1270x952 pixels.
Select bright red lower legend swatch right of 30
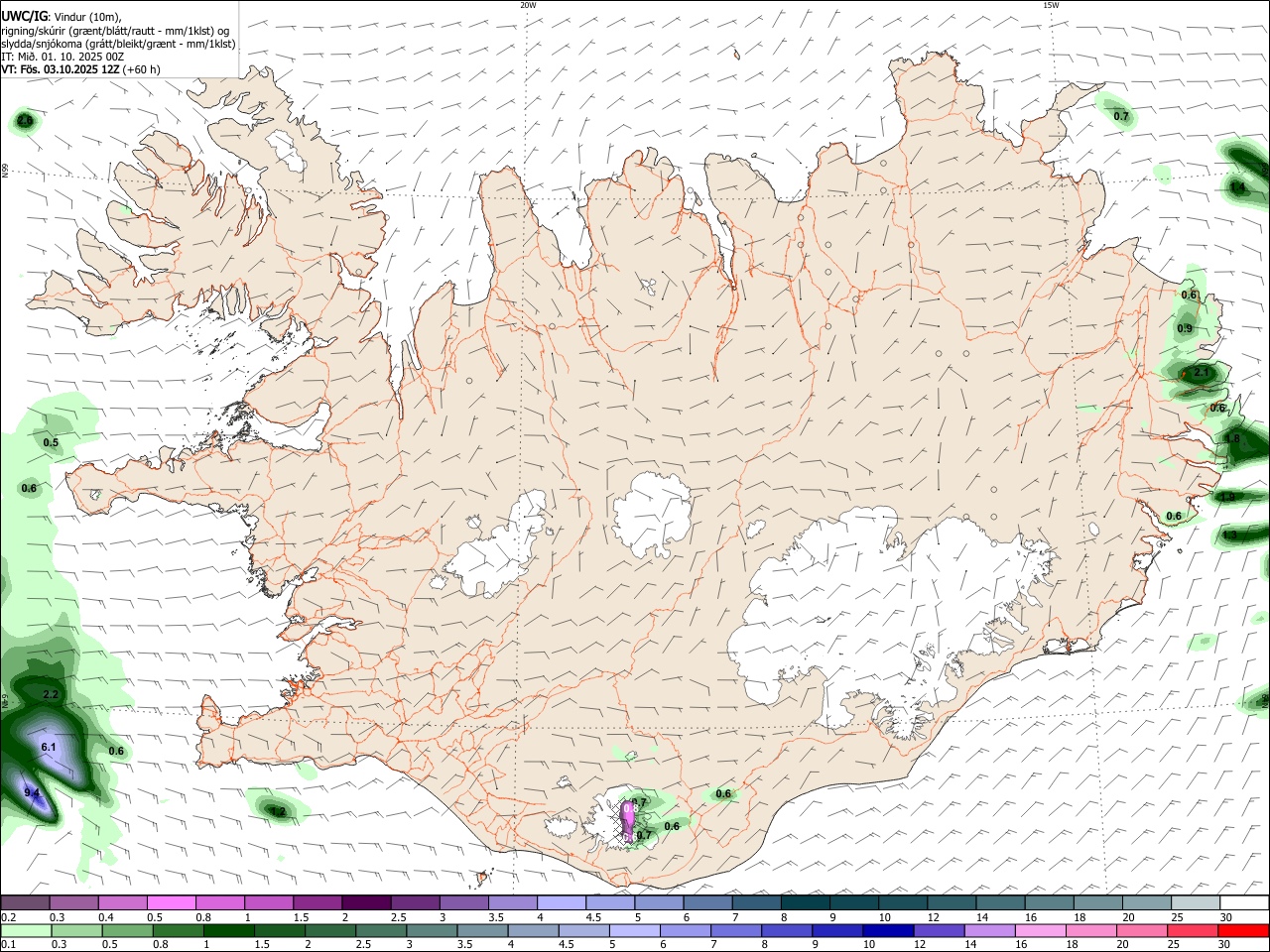tap(1244, 930)
